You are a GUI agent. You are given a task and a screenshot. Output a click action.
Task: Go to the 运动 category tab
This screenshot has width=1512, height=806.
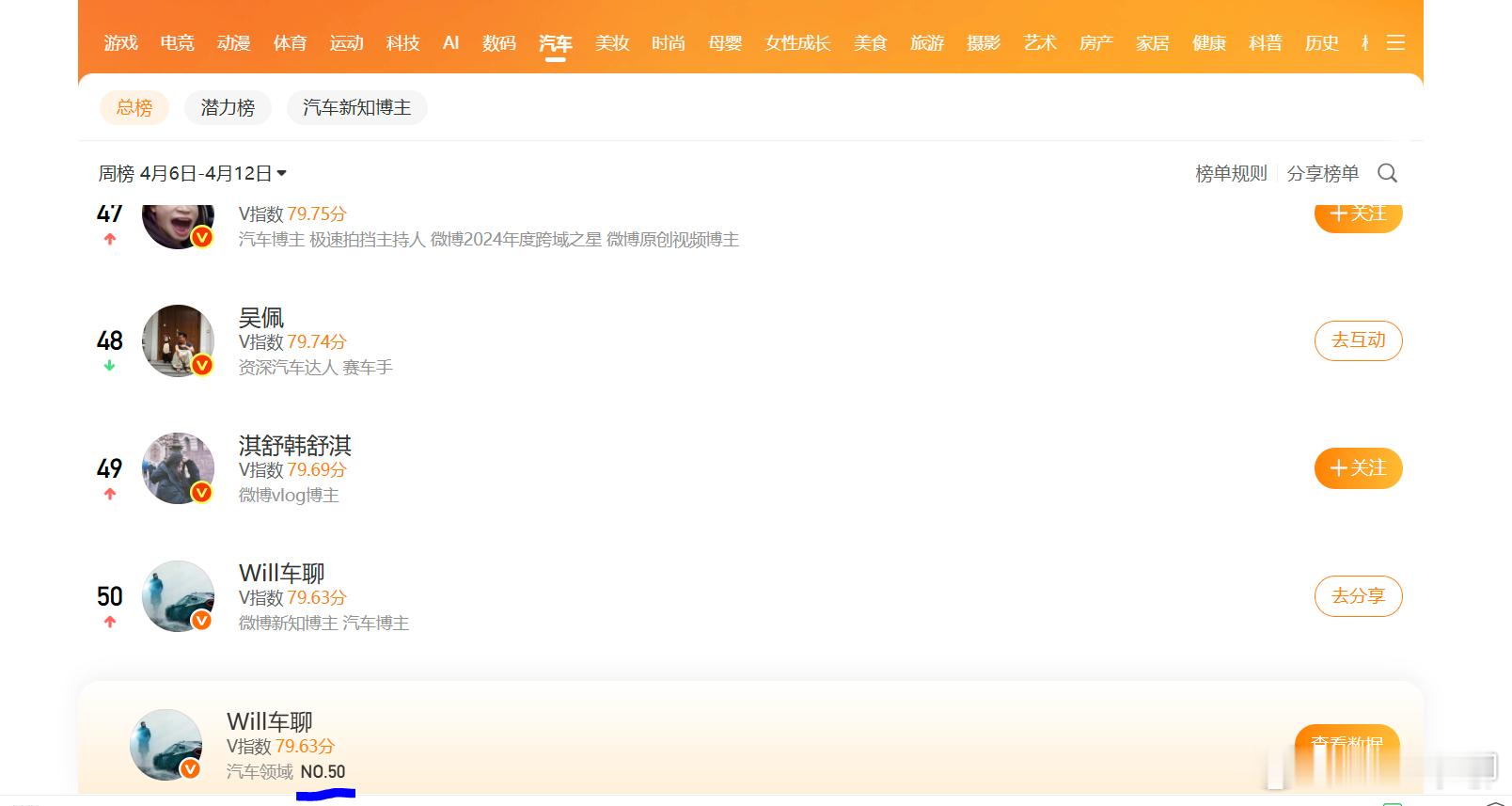point(346,43)
